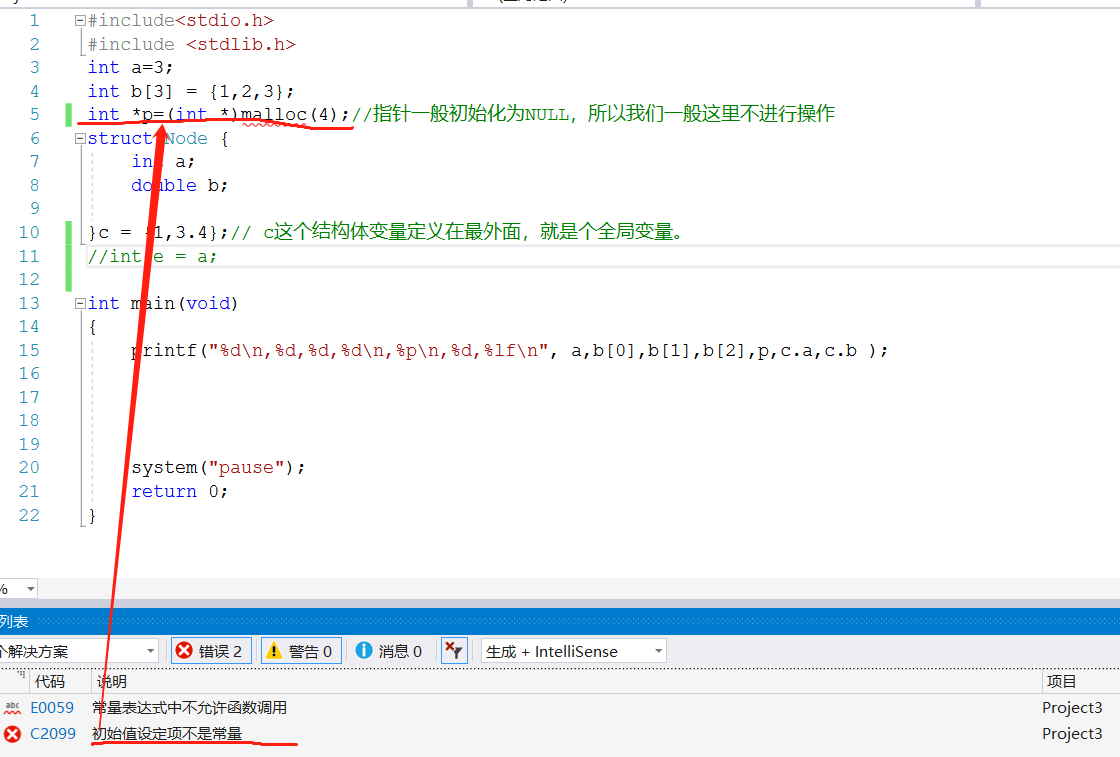
Task: Open error code link E0059
Action: pos(52,708)
